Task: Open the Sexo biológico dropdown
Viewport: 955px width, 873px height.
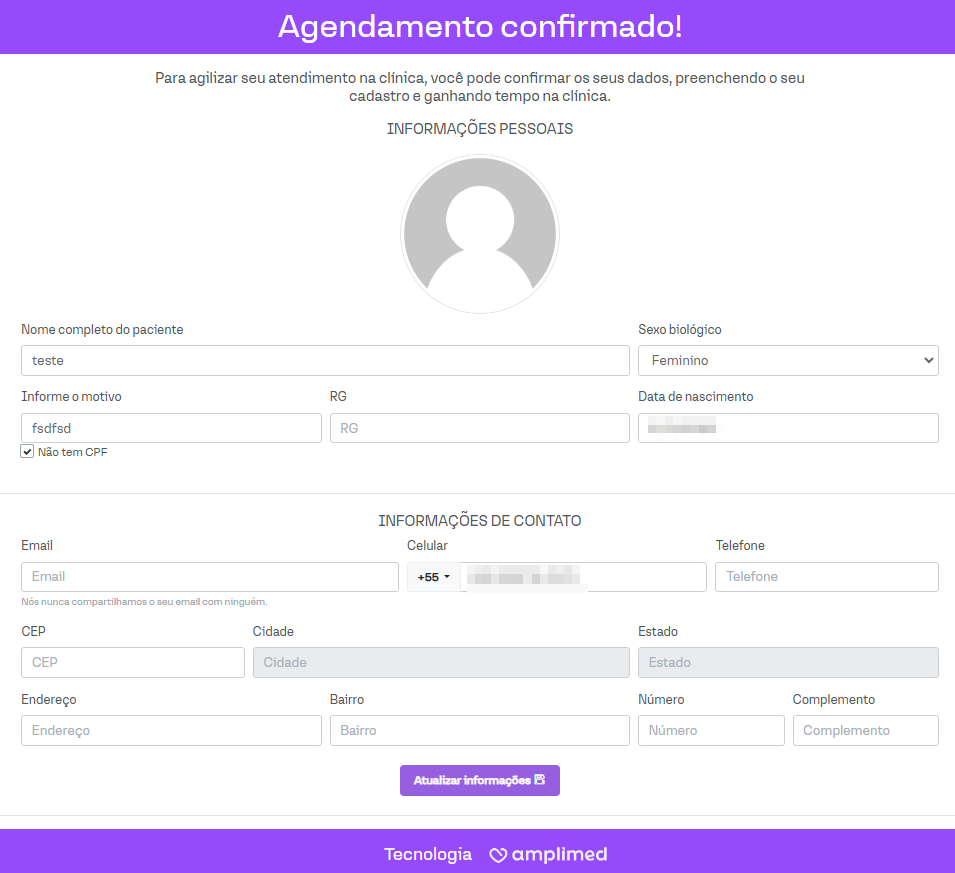Action: coord(787,360)
